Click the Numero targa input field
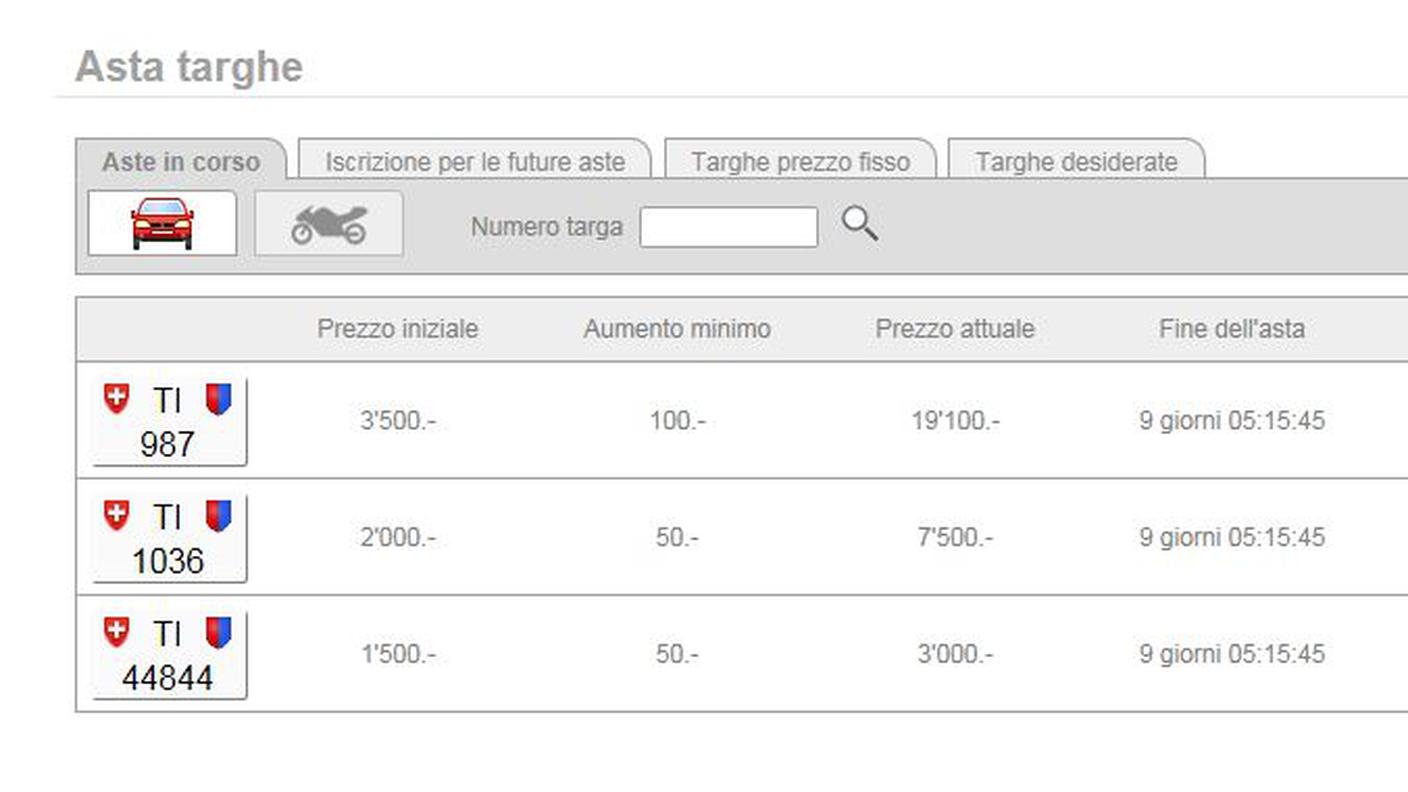This screenshot has height=792, width=1408. [728, 227]
